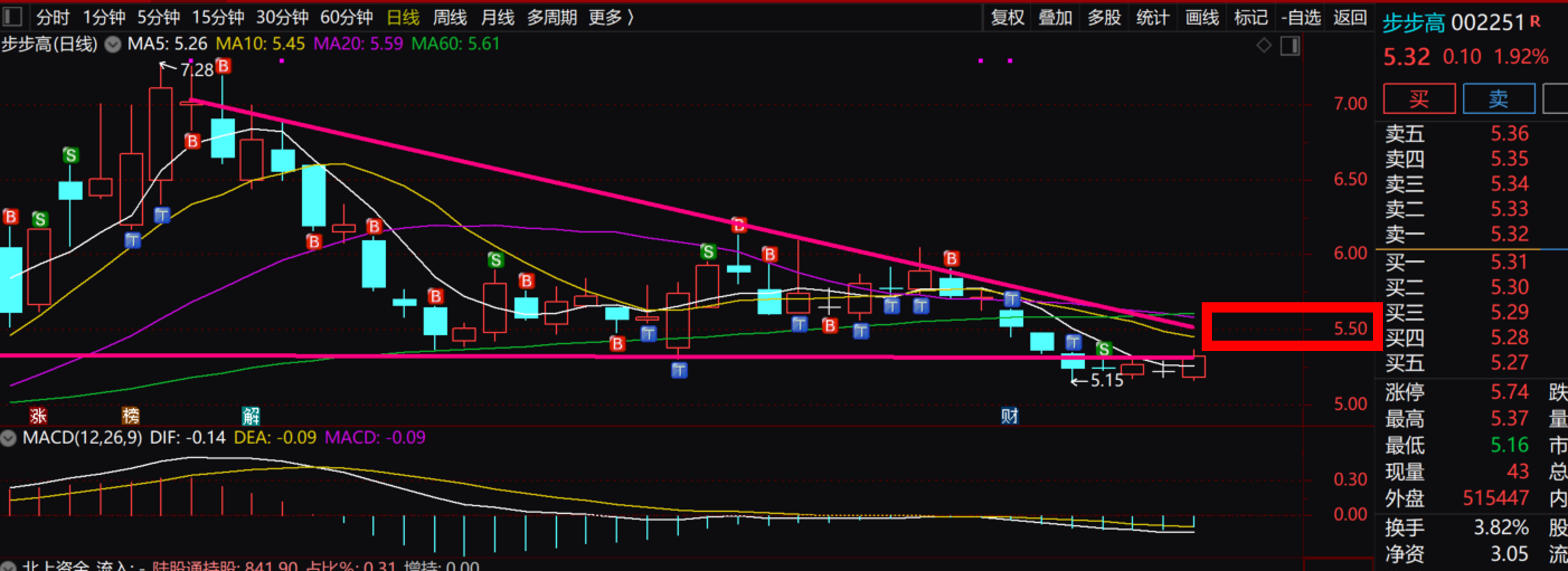1568x571 pixels.
Task: Click the green S marker near 5.15 low
Action: coord(1104,348)
